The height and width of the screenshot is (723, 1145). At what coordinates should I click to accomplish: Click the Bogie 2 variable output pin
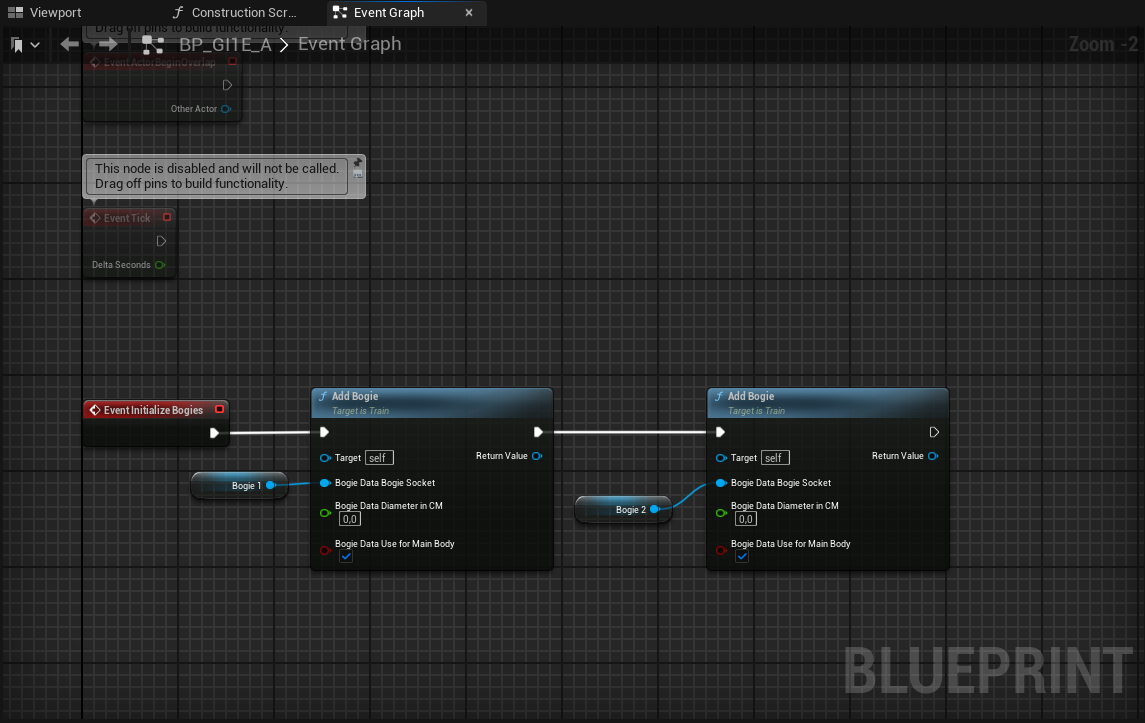[654, 509]
